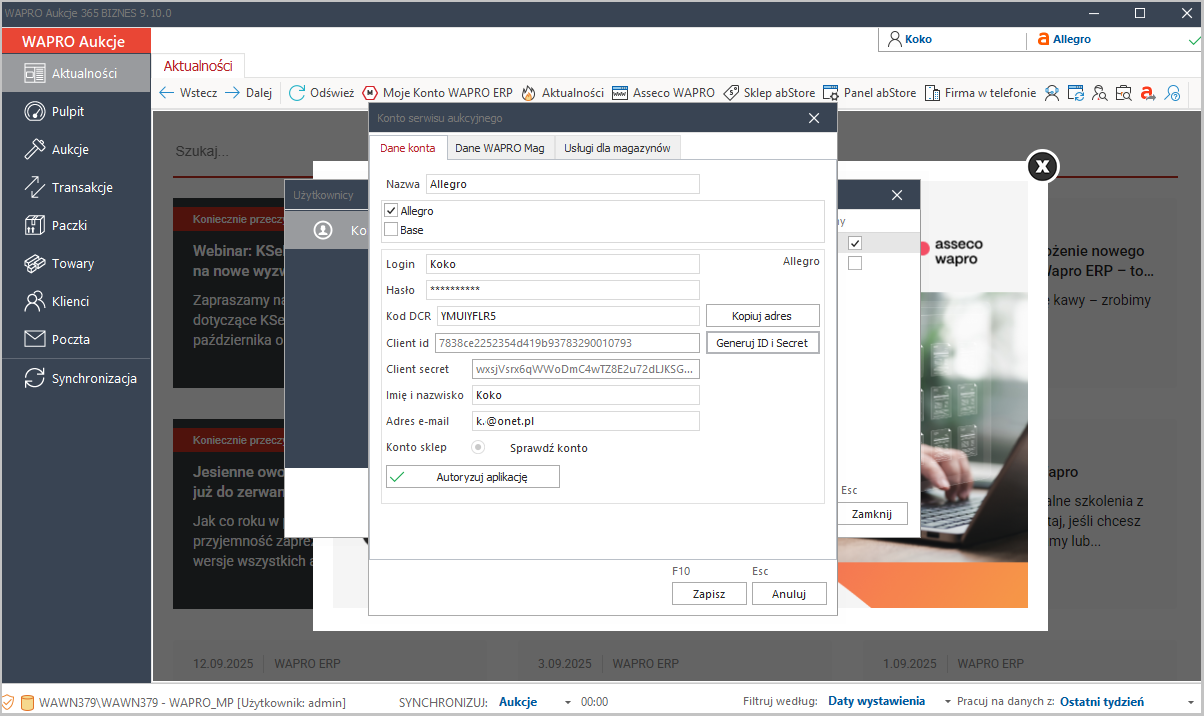1204x716 pixels.
Task: Open Pulpit in the left sidebar
Action: click(x=67, y=111)
